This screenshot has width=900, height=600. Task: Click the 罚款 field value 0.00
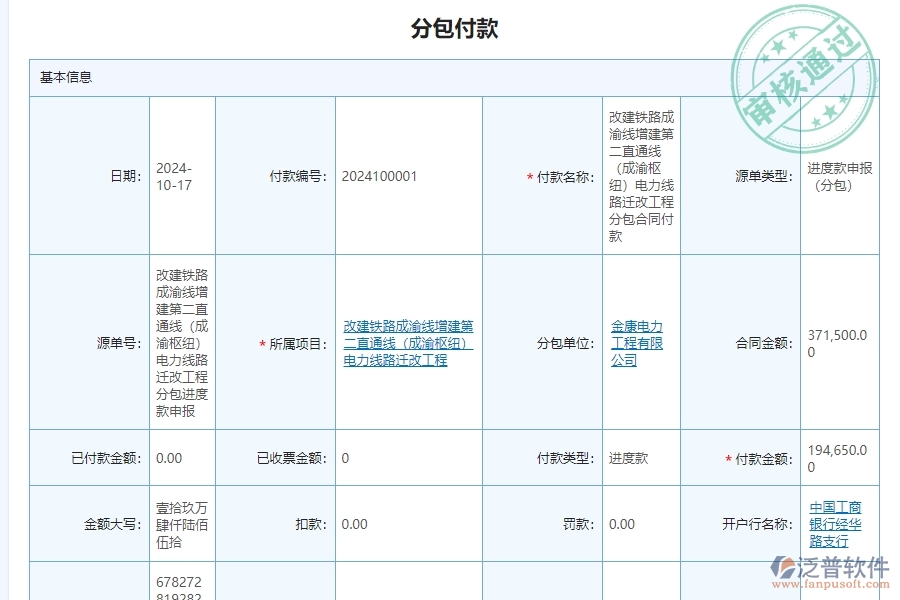619,523
